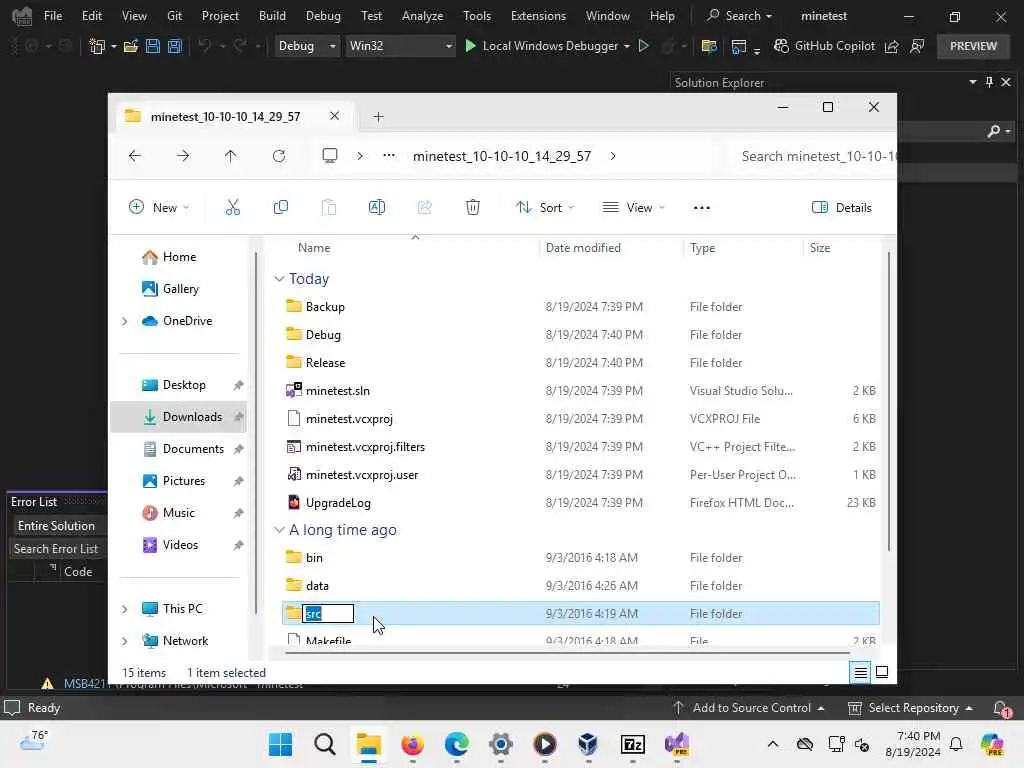The height and width of the screenshot is (768, 1024).
Task: Click the Explorer vertical scrollbar
Action: coord(889,400)
